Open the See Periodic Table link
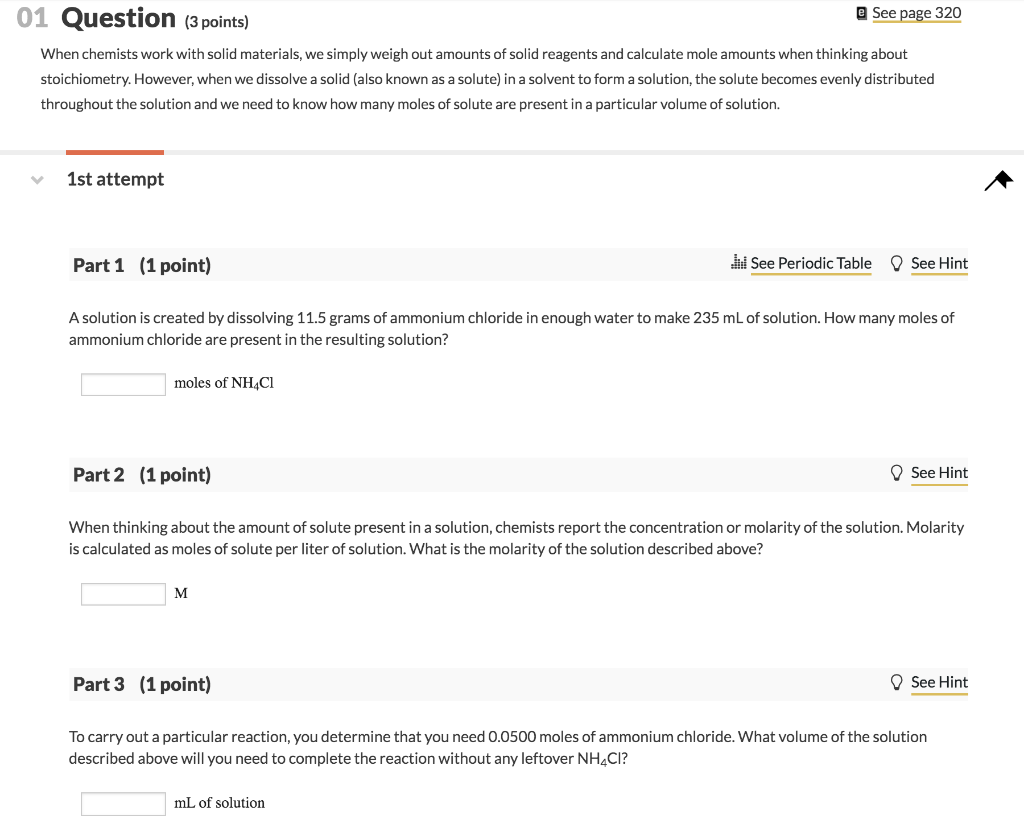The height and width of the screenshot is (823, 1024). pos(811,263)
